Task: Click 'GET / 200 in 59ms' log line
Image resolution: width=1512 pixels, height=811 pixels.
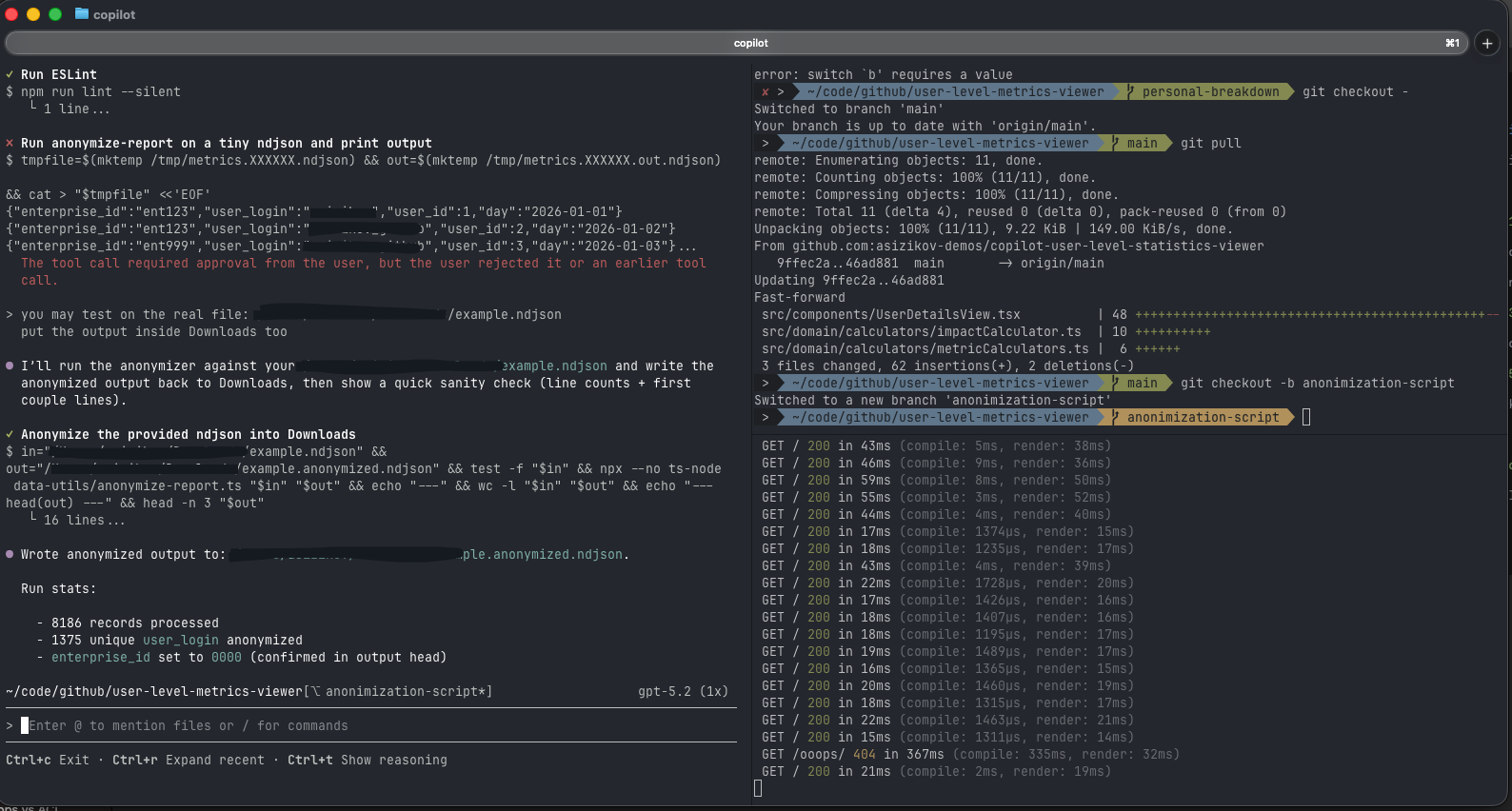Action: point(937,480)
